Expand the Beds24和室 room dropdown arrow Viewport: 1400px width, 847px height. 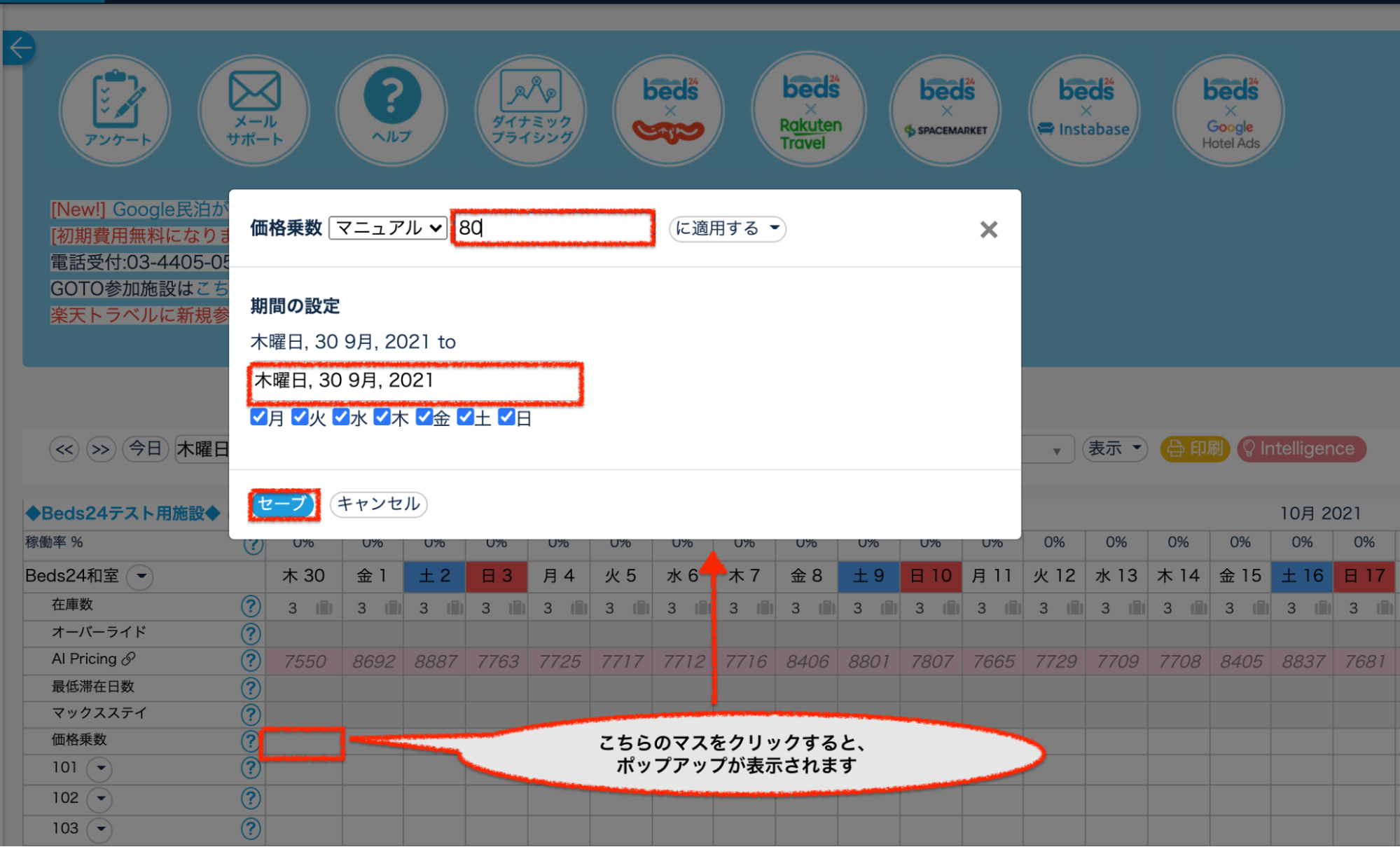pos(141,577)
